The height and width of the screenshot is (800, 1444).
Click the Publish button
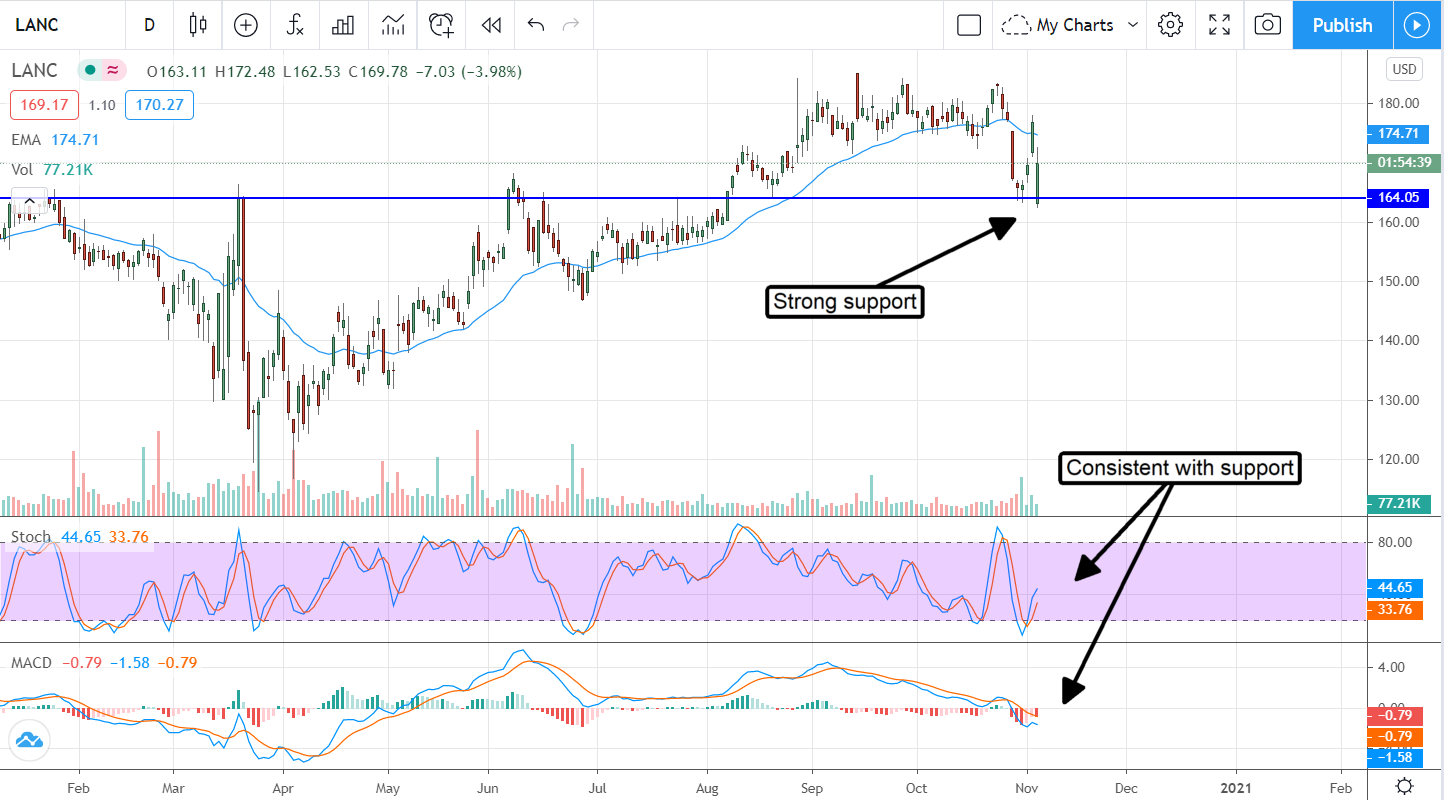1342,25
